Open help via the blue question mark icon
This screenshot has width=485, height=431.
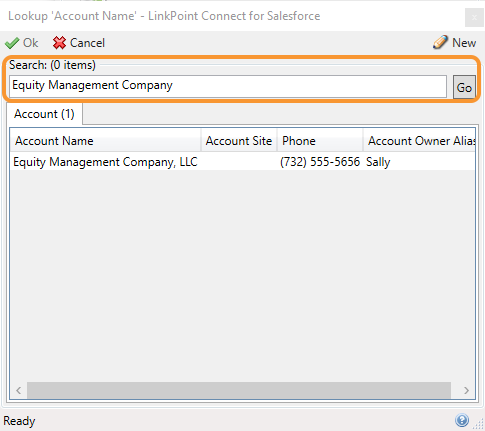pos(462,420)
